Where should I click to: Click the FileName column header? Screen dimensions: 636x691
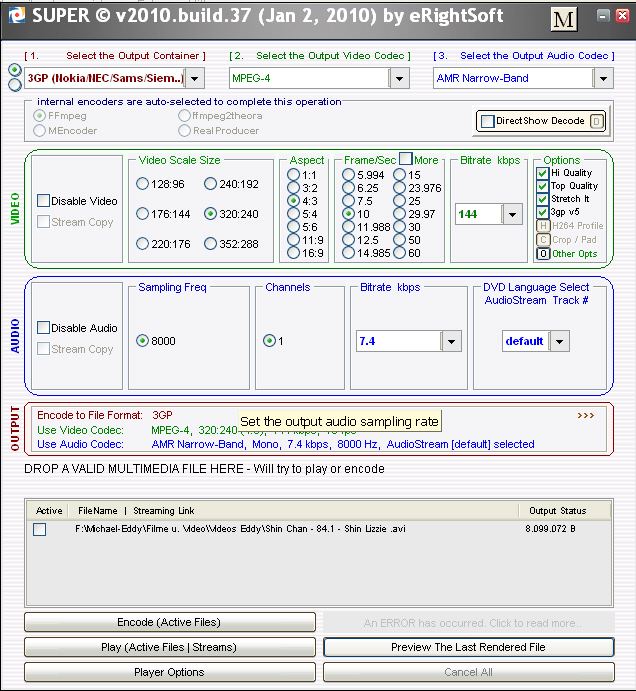click(97, 511)
